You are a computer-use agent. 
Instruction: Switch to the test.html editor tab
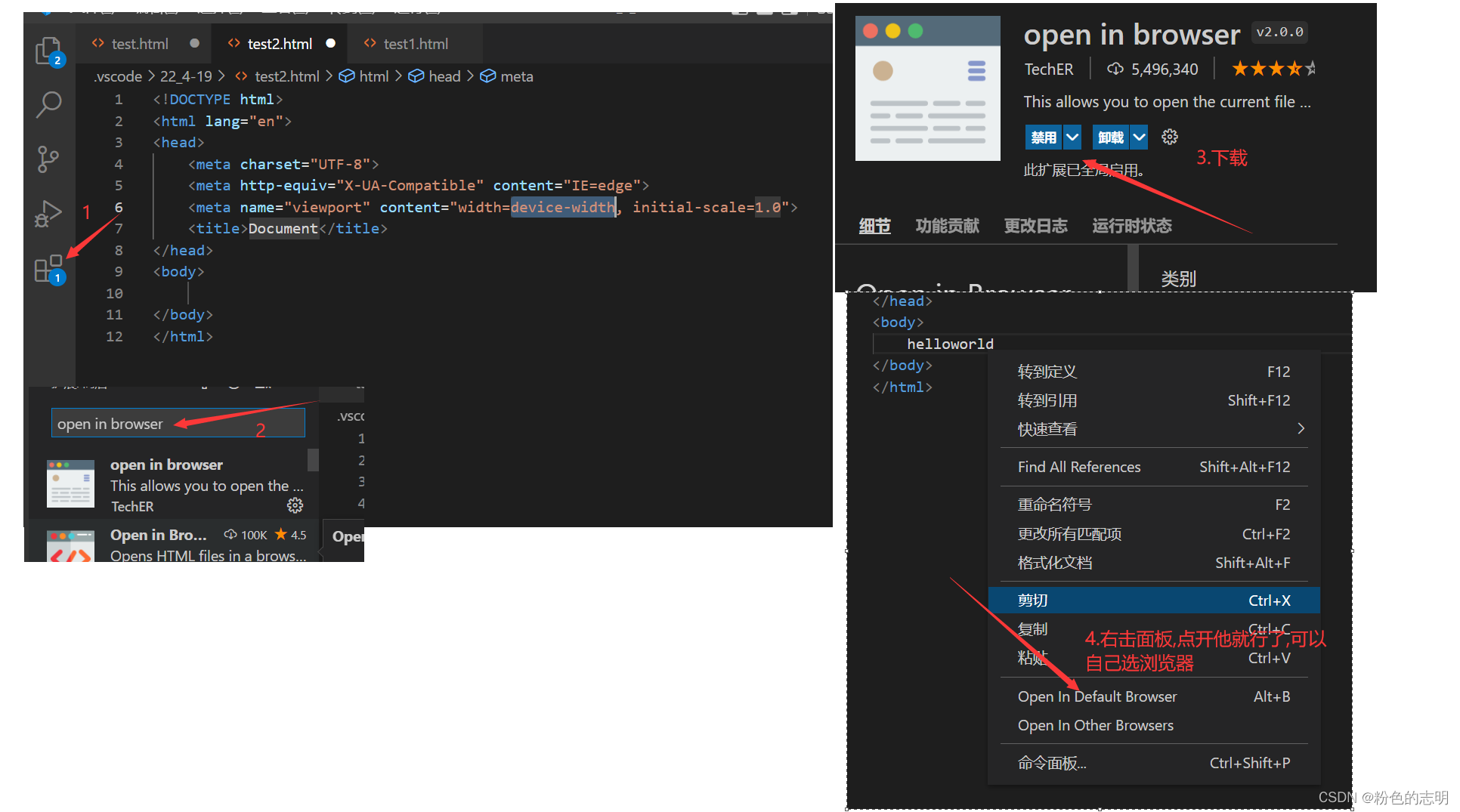pos(140,44)
